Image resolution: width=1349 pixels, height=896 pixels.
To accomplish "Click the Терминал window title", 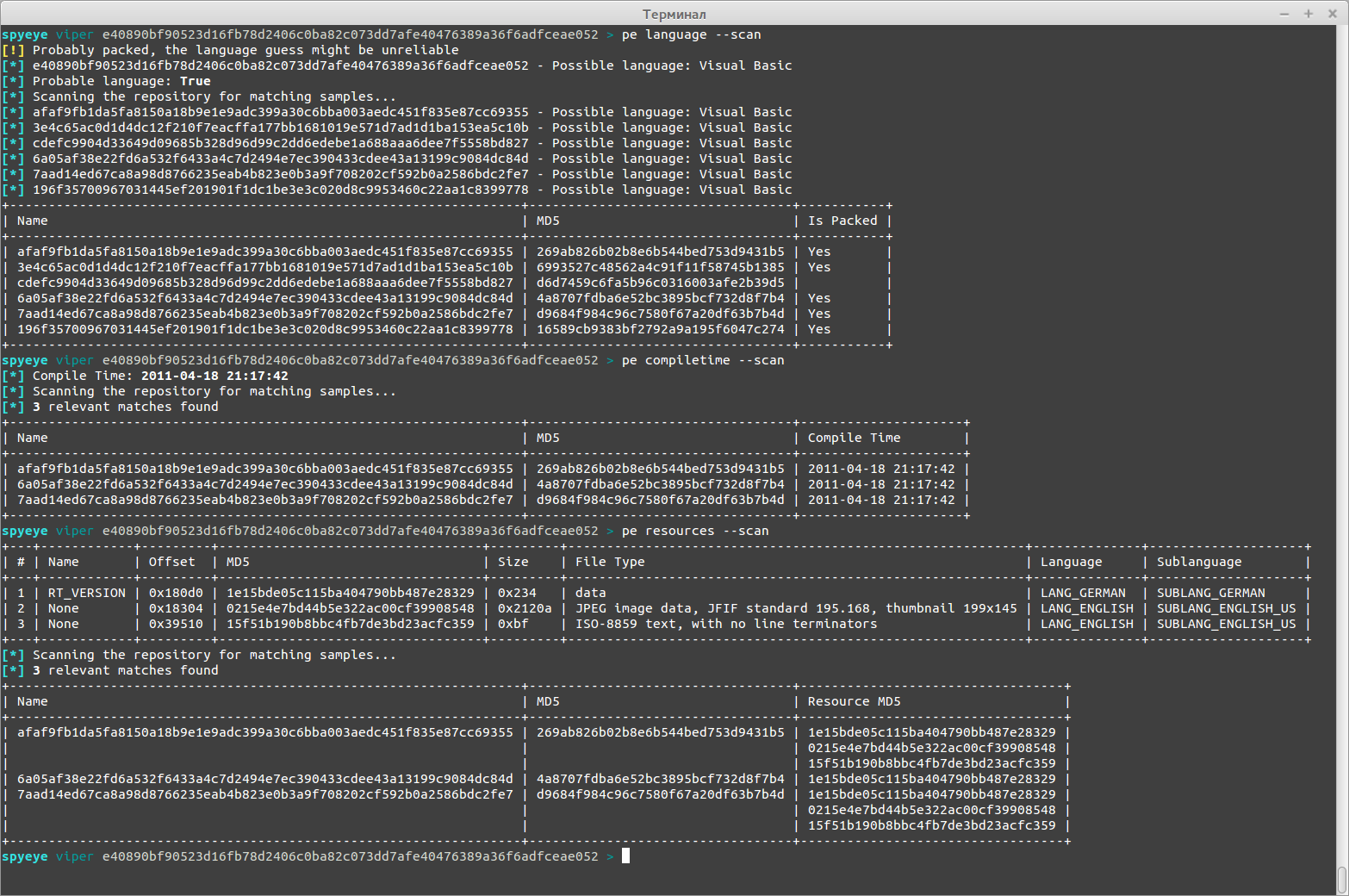I will pyautogui.click(x=674, y=14).
